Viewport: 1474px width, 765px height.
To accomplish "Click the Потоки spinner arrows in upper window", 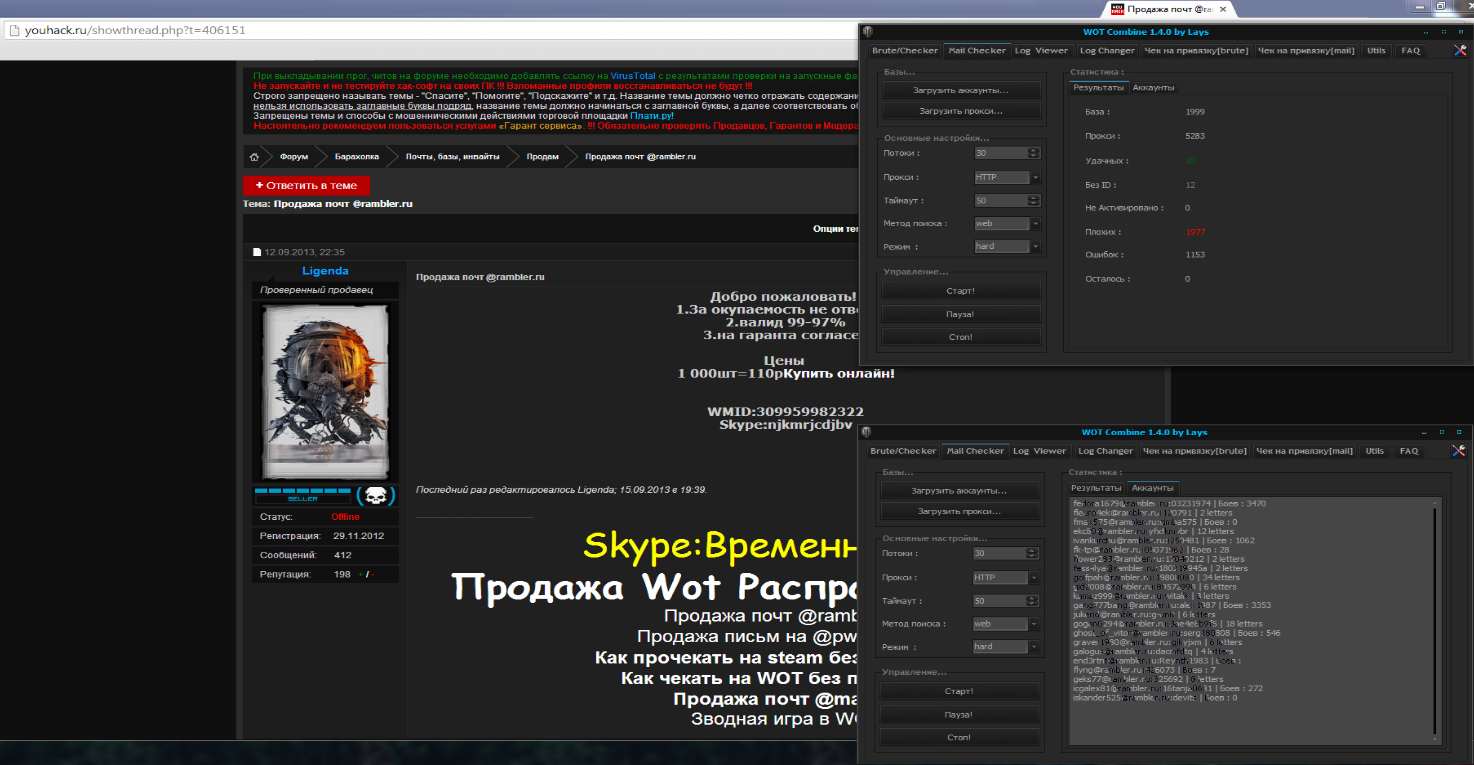I will [x=1034, y=153].
